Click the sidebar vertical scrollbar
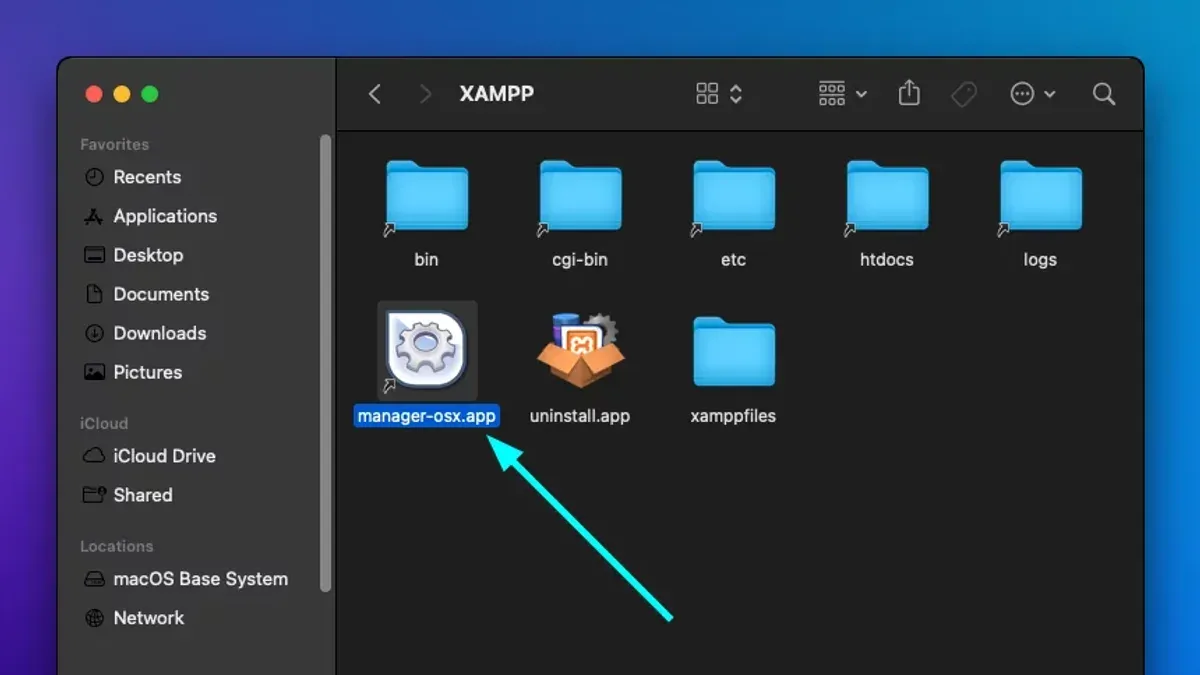Image resolution: width=1200 pixels, height=675 pixels. click(x=325, y=361)
